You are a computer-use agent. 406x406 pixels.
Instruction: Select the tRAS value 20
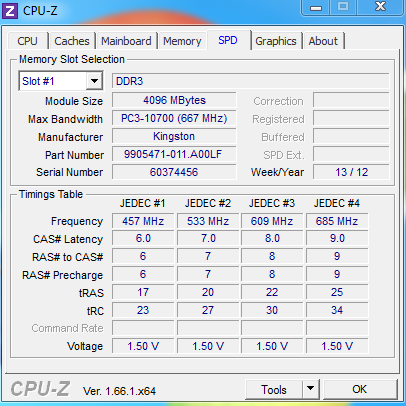(208, 292)
